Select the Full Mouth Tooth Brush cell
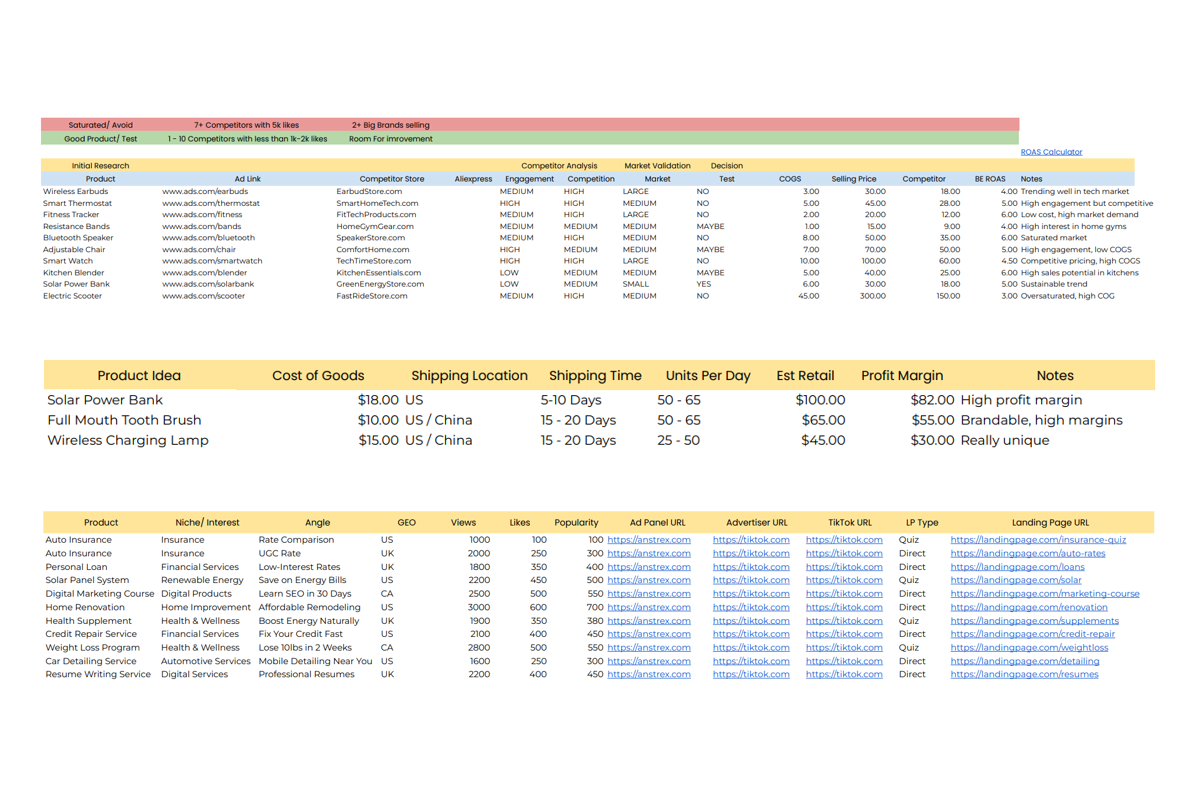This screenshot has width=1200, height=800. click(124, 420)
